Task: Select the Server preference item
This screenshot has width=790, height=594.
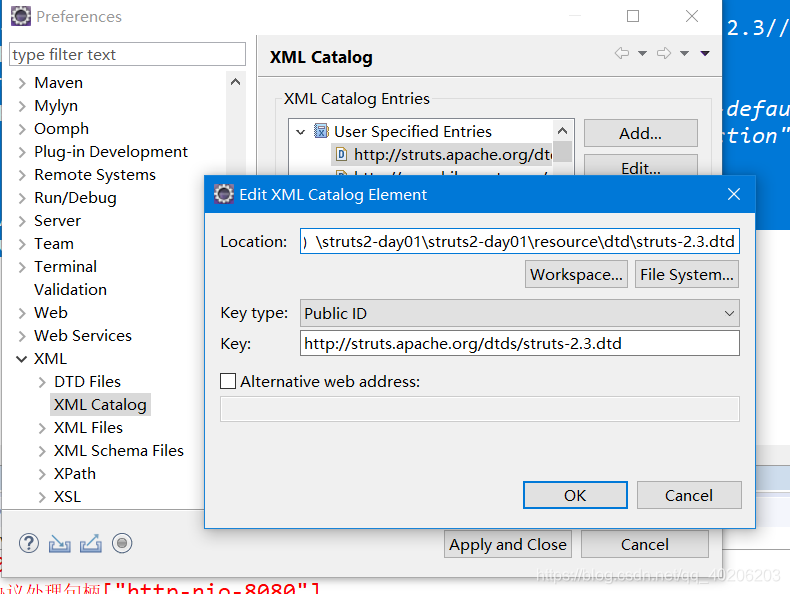Action: [x=57, y=221]
